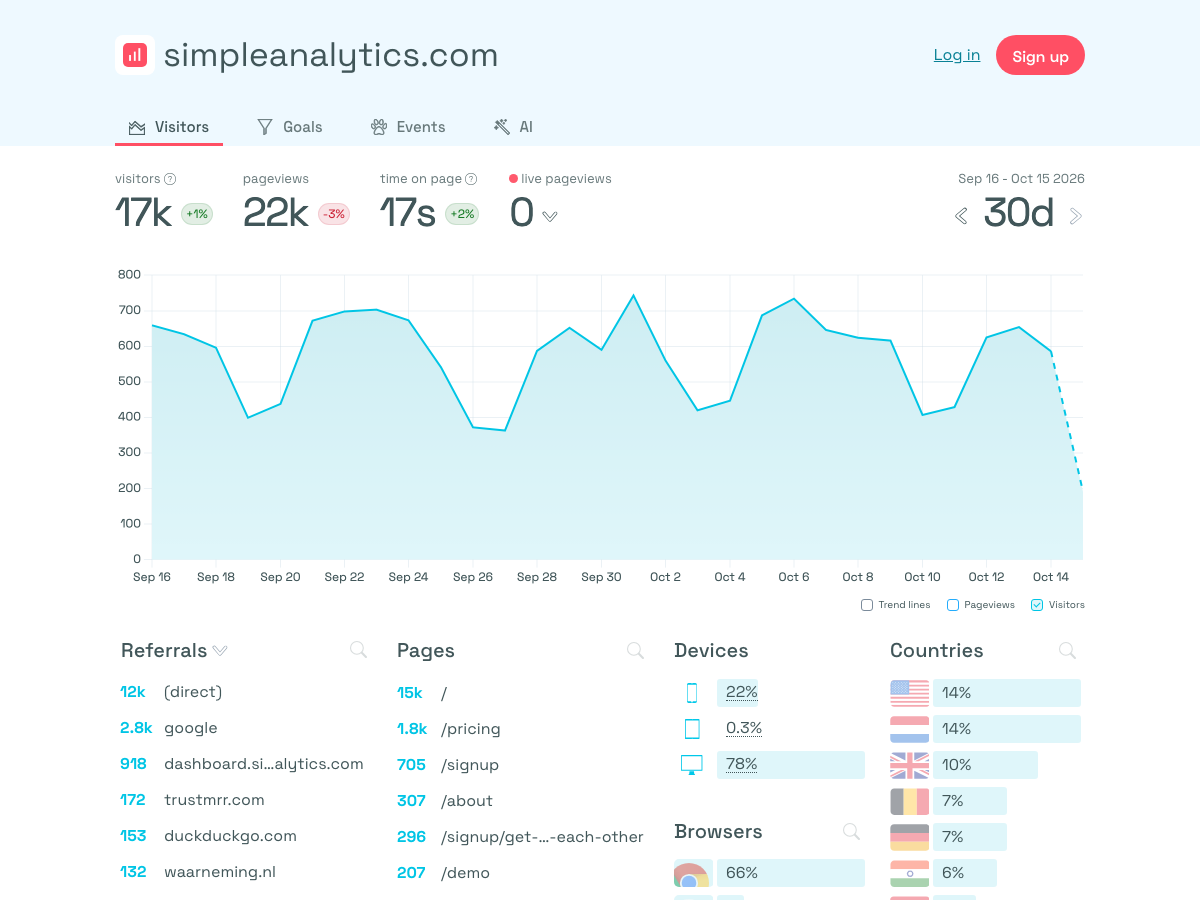Click the India flag

[x=910, y=873]
